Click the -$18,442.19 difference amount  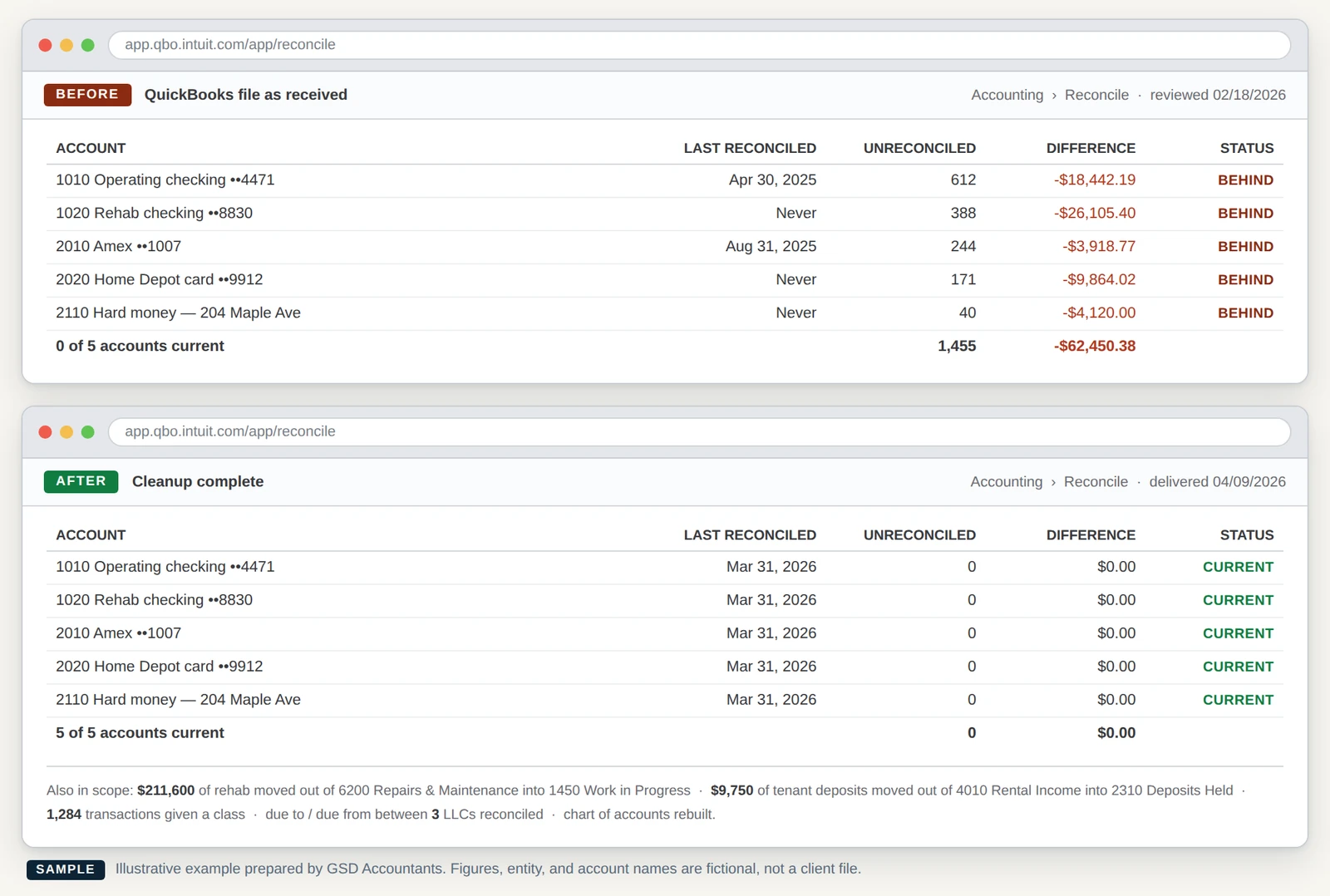pyautogui.click(x=1095, y=180)
